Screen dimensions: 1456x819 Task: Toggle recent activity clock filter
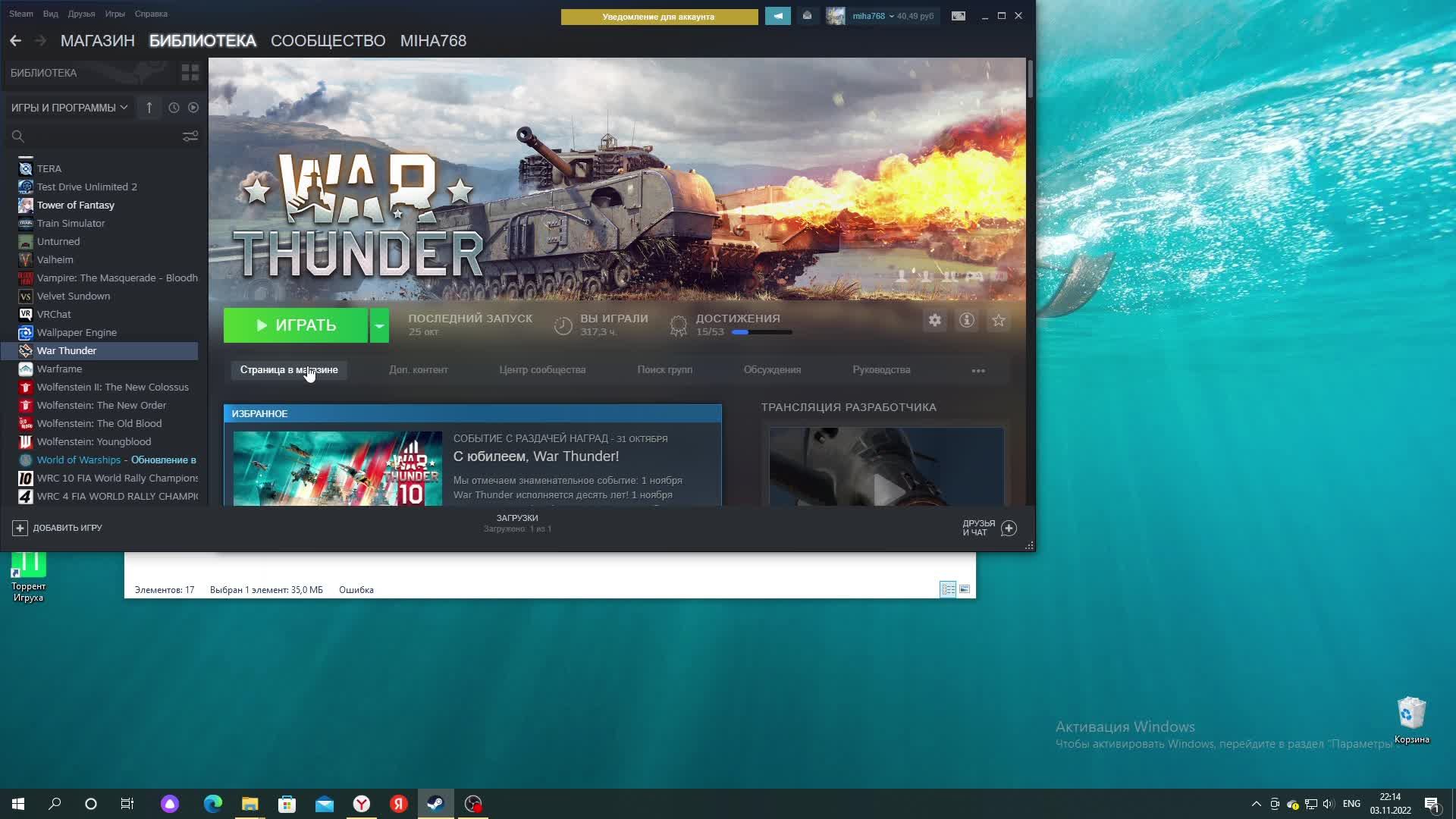point(174,108)
